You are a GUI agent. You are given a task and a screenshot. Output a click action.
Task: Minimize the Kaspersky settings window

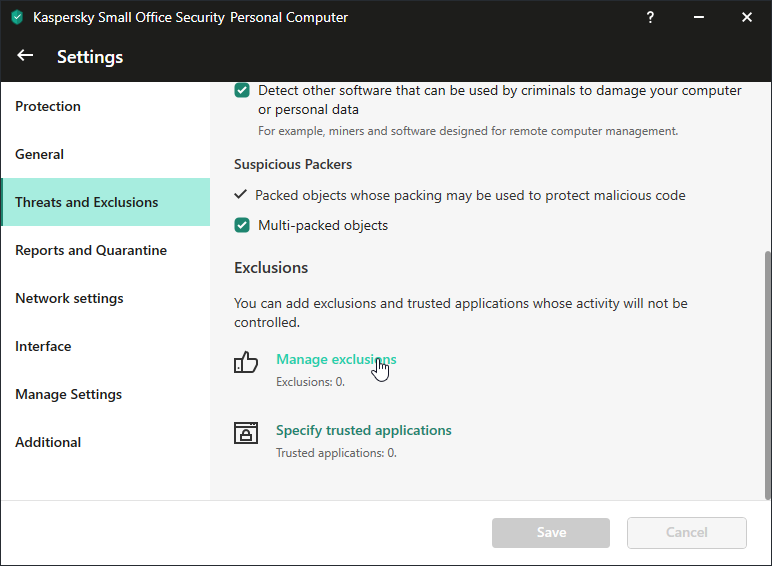pyautogui.click(x=699, y=17)
